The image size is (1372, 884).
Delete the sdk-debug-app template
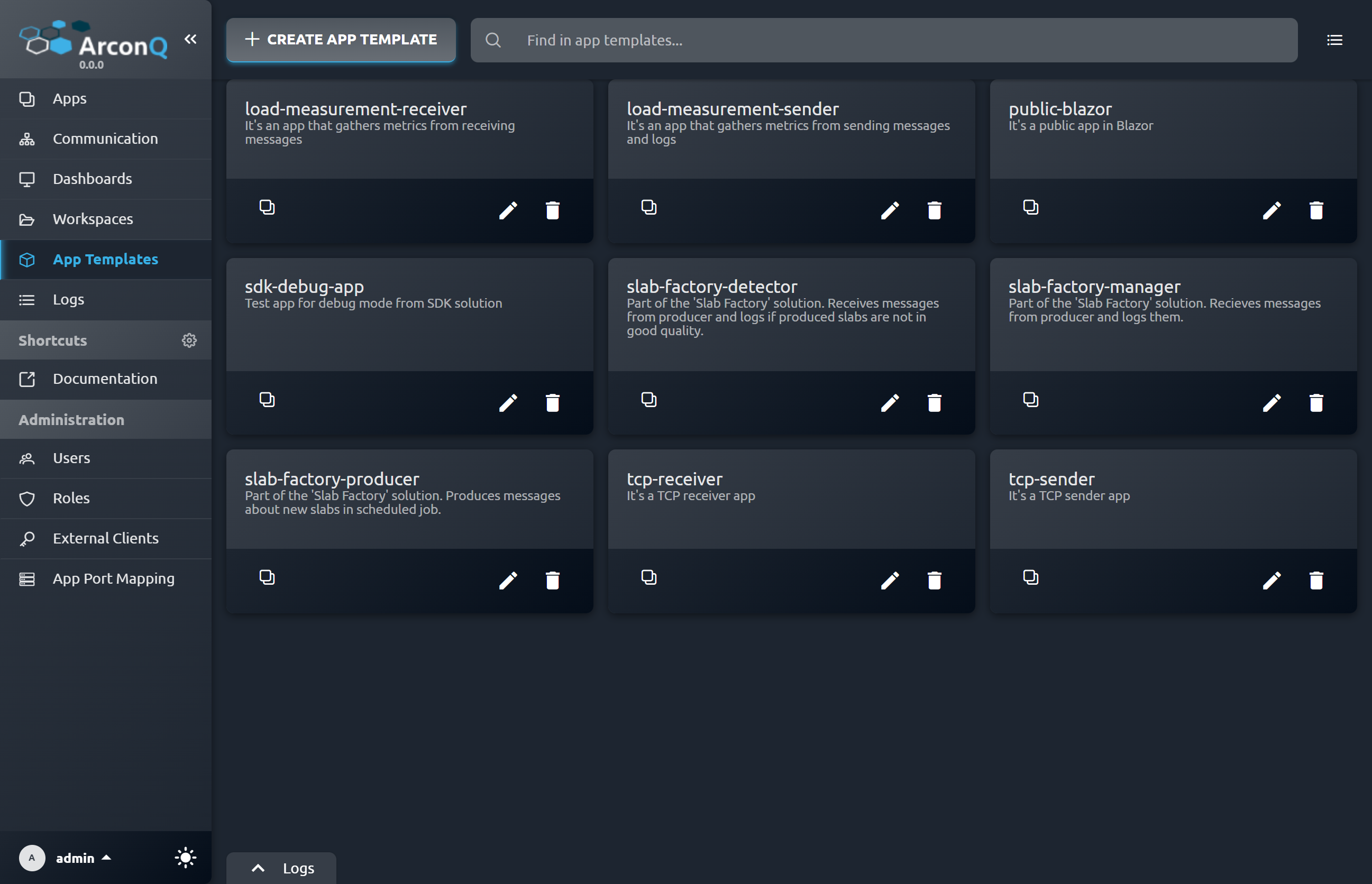552,403
